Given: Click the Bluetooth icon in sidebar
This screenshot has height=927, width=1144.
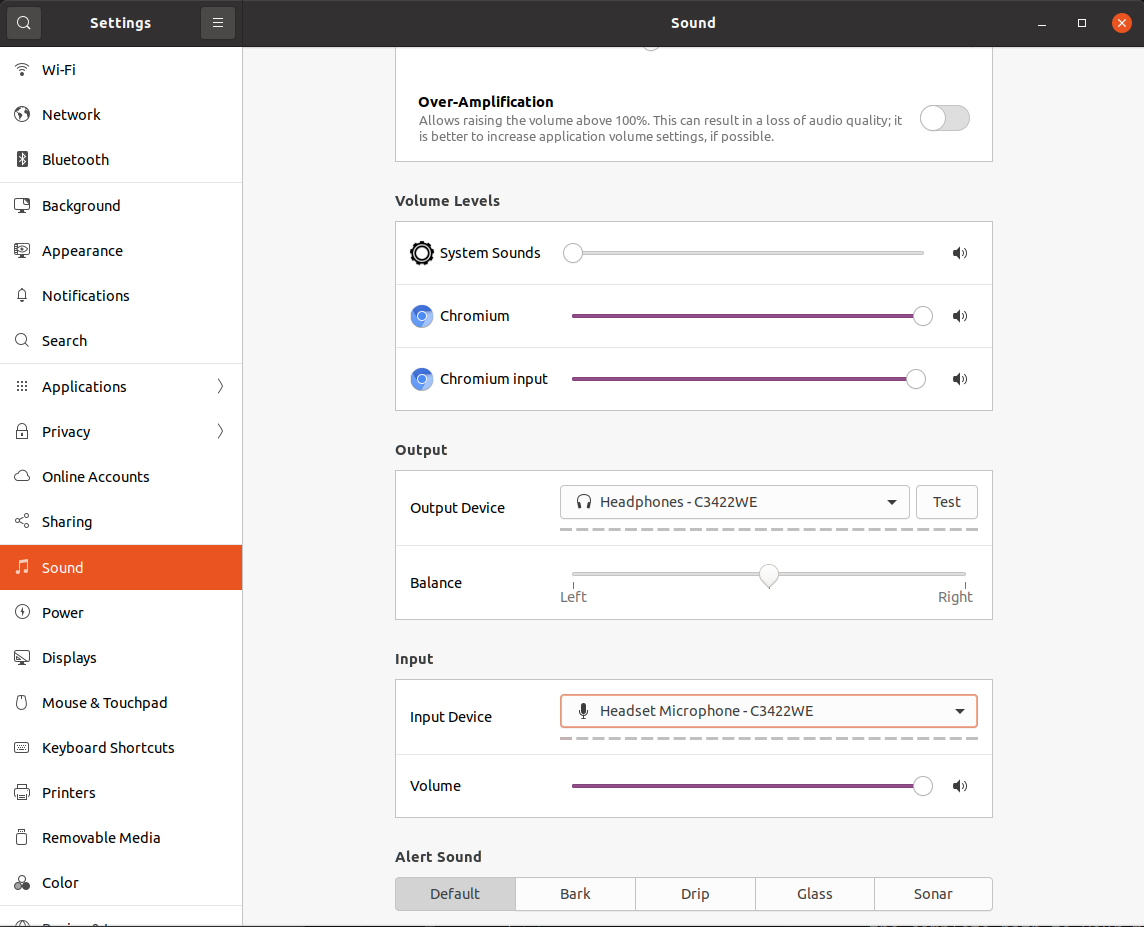Looking at the screenshot, I should point(22,159).
